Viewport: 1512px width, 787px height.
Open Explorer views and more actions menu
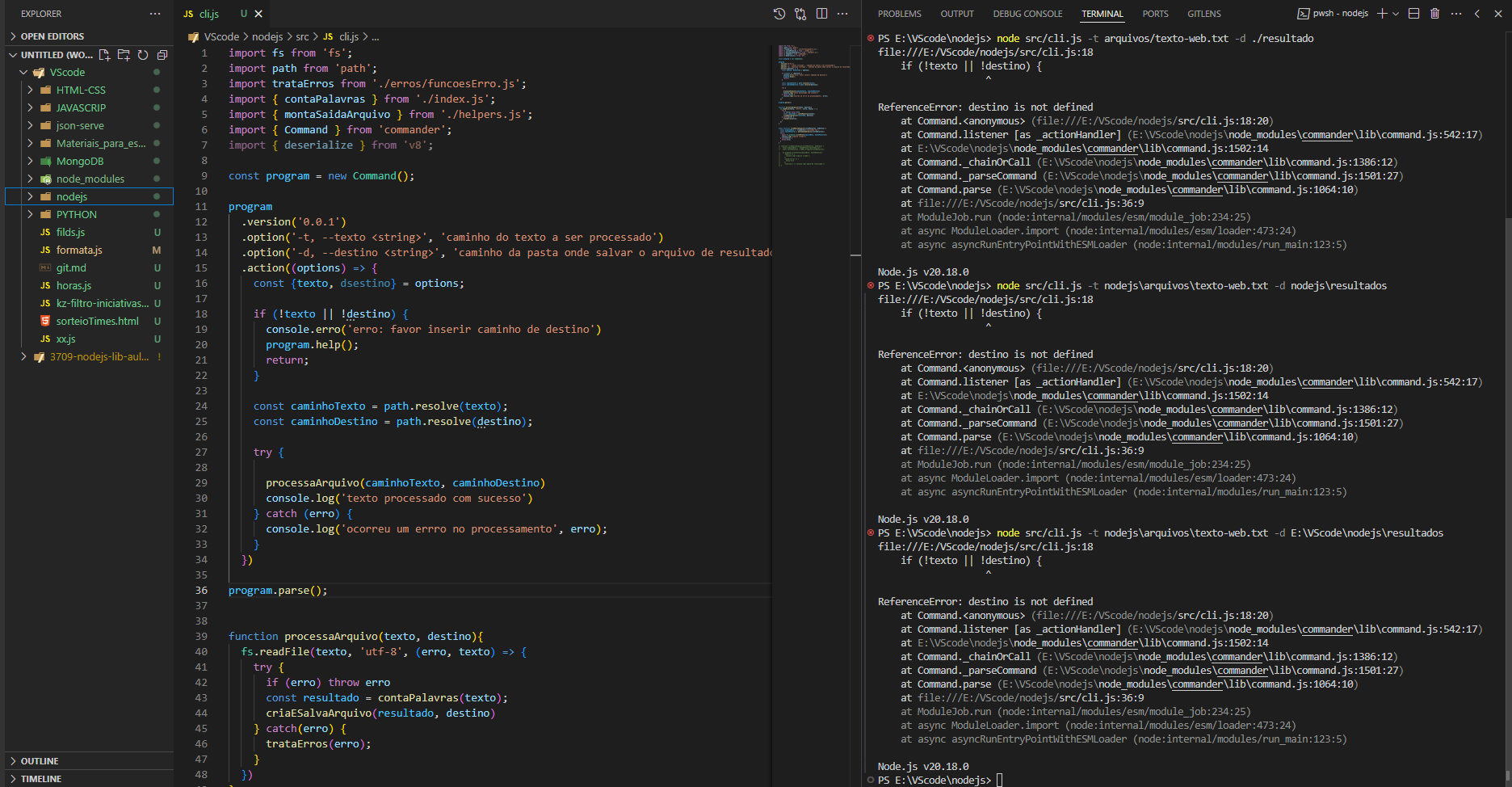155,14
